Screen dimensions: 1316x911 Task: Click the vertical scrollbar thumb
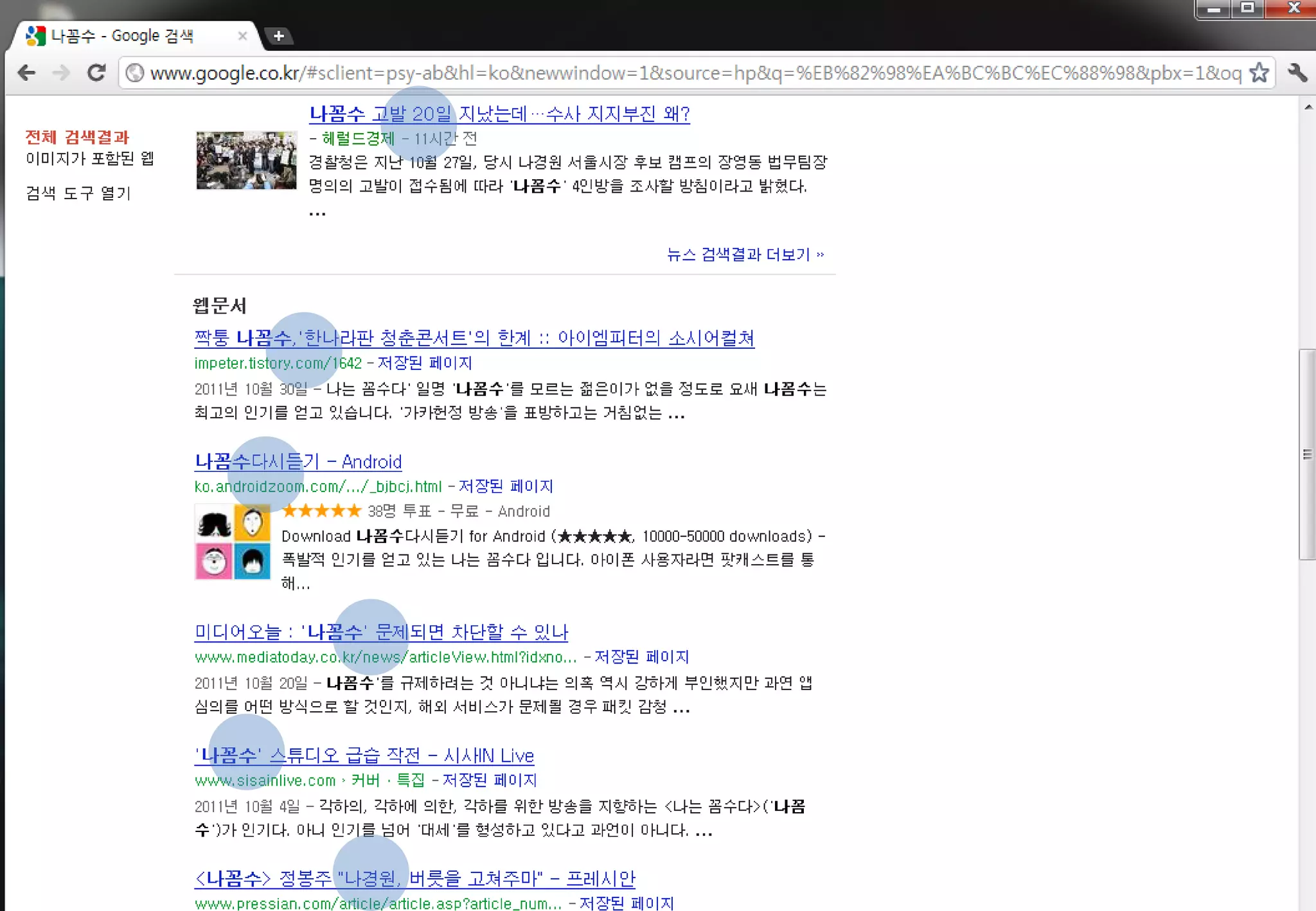(1307, 454)
